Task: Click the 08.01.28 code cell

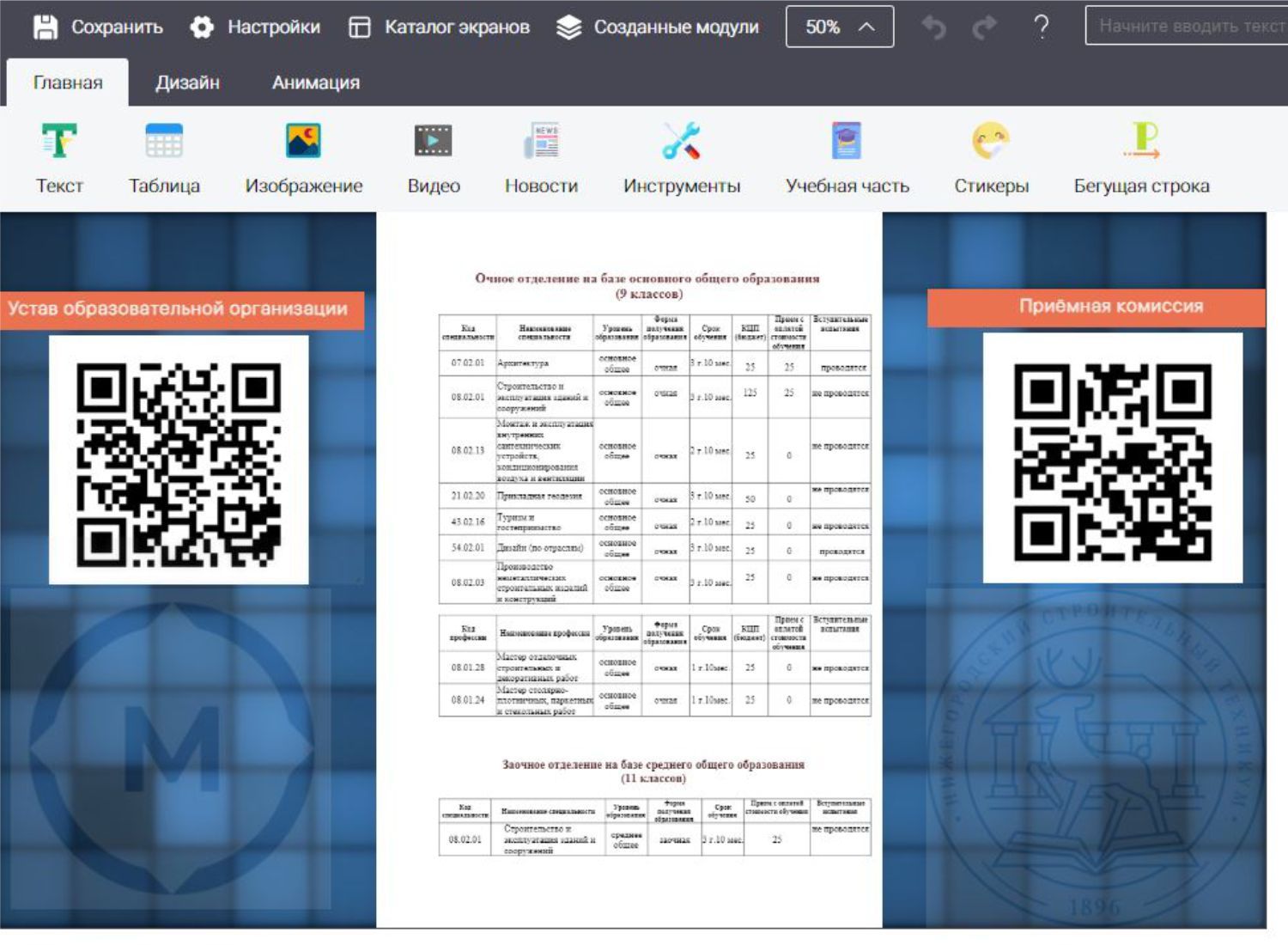Action: coord(468,667)
